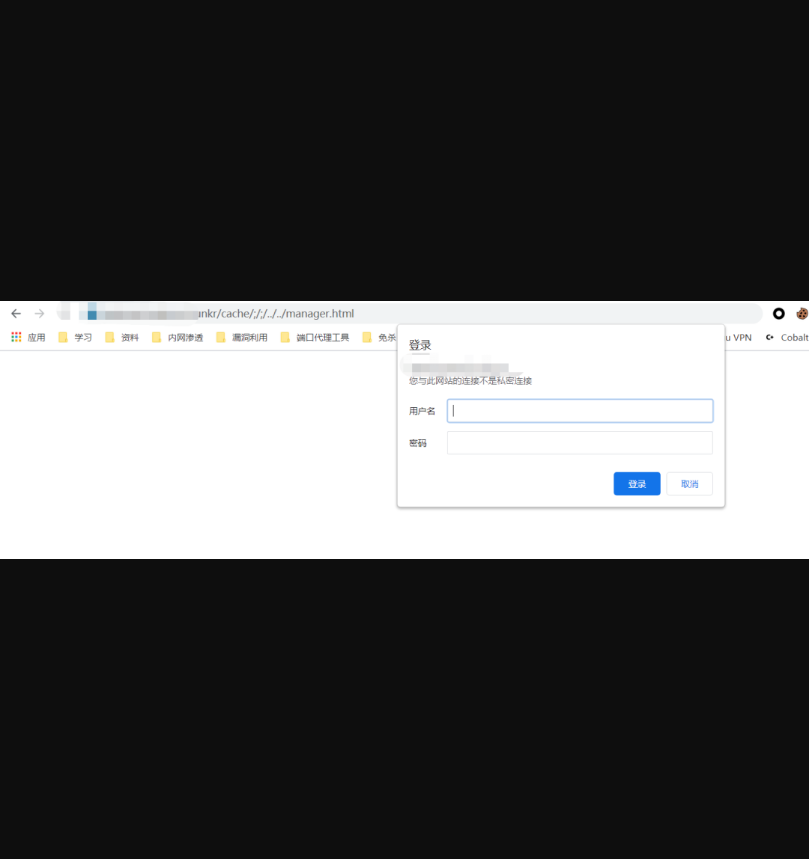Click the black circle extension icon
The image size is (809, 859).
click(x=778, y=313)
